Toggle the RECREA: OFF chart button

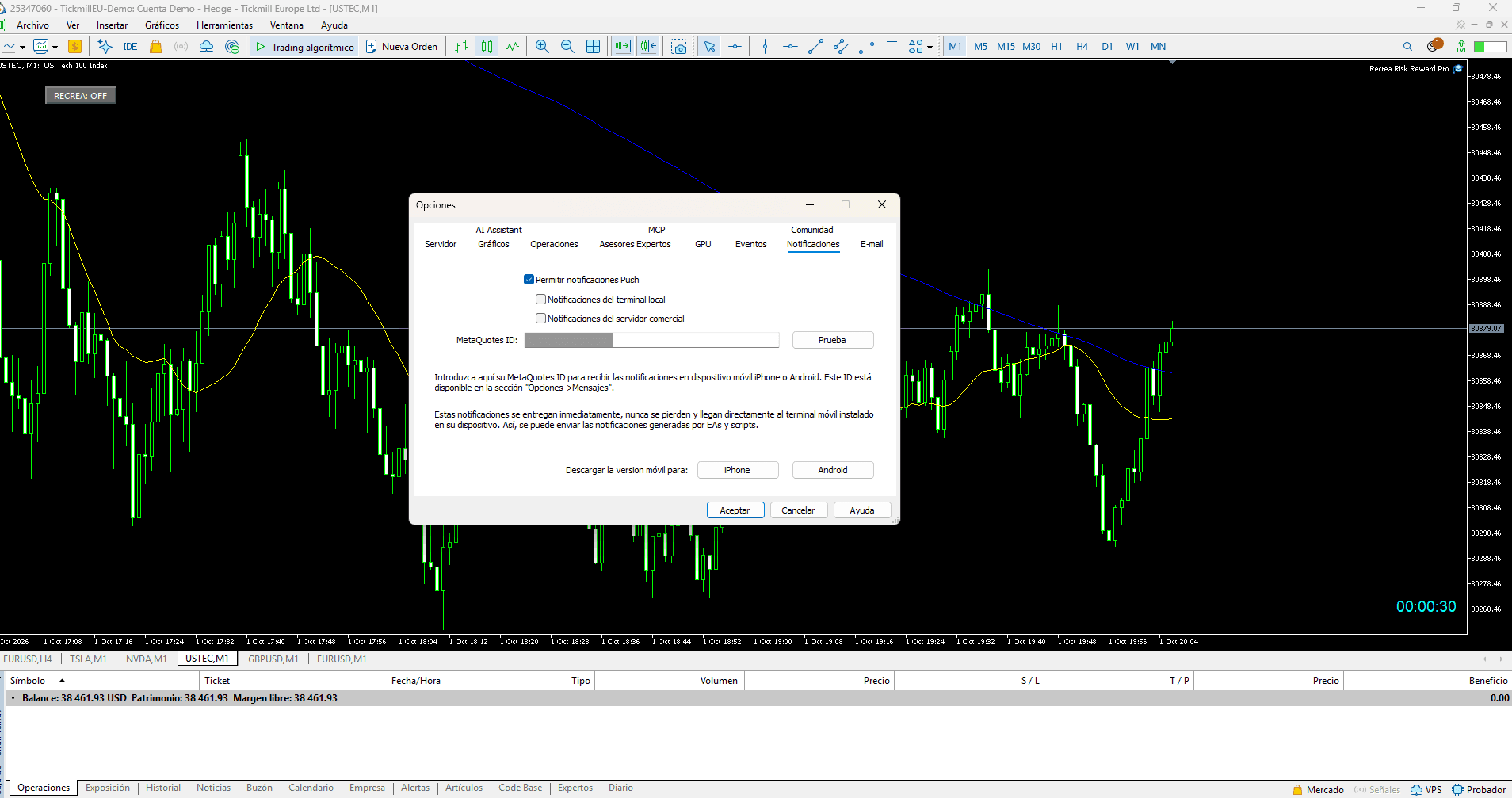pos(81,96)
